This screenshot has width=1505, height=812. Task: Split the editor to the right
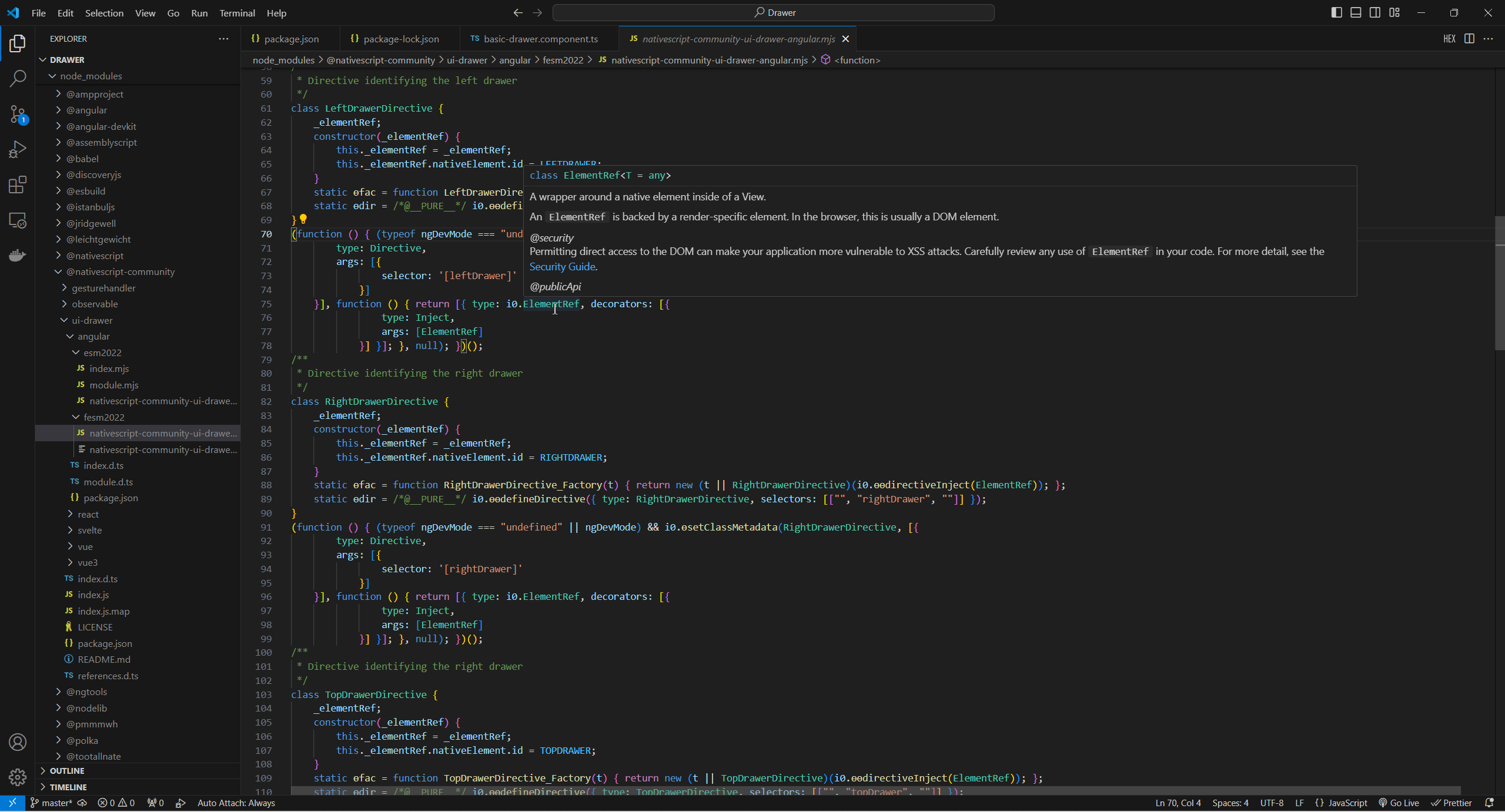(1469, 39)
